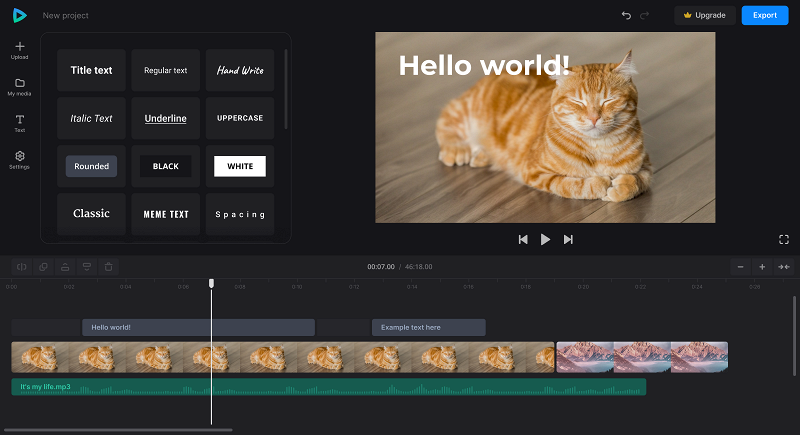800x435 pixels.
Task: Skip to next clip
Action: (x=568, y=240)
